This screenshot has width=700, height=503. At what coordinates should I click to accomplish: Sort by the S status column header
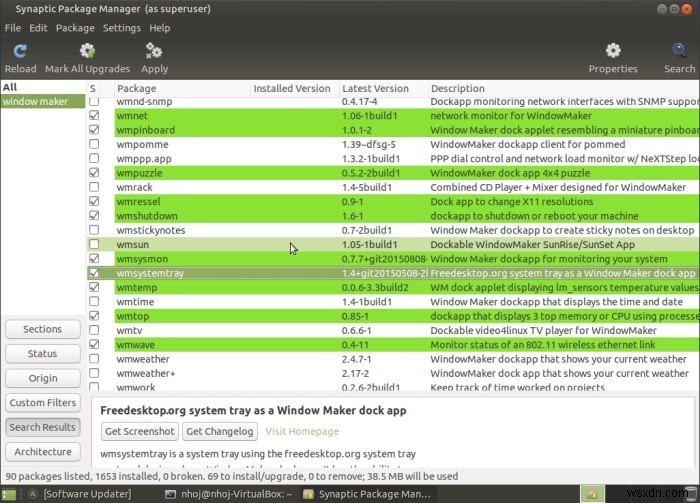click(x=93, y=88)
